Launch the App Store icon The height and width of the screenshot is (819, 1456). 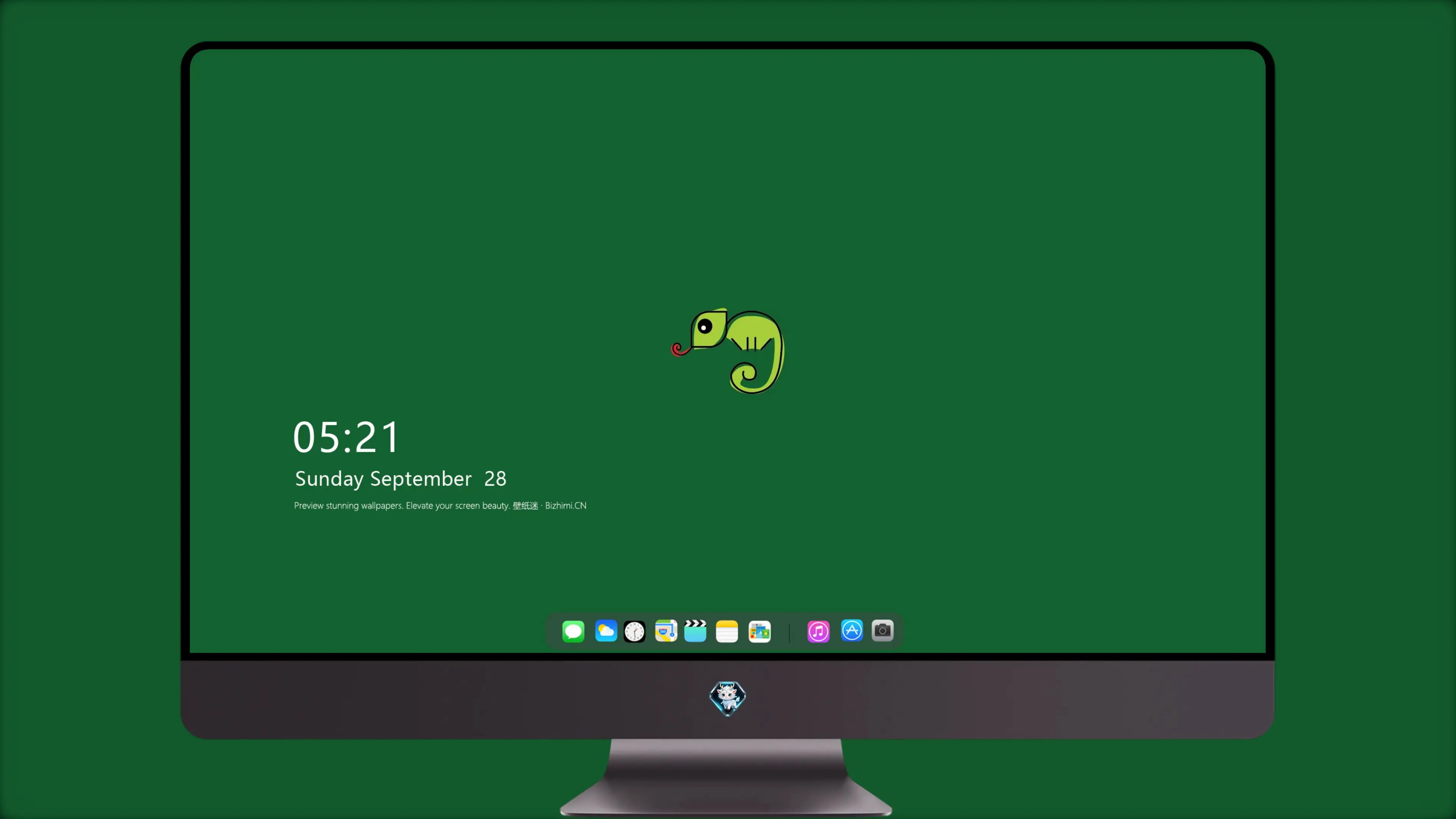coord(852,630)
